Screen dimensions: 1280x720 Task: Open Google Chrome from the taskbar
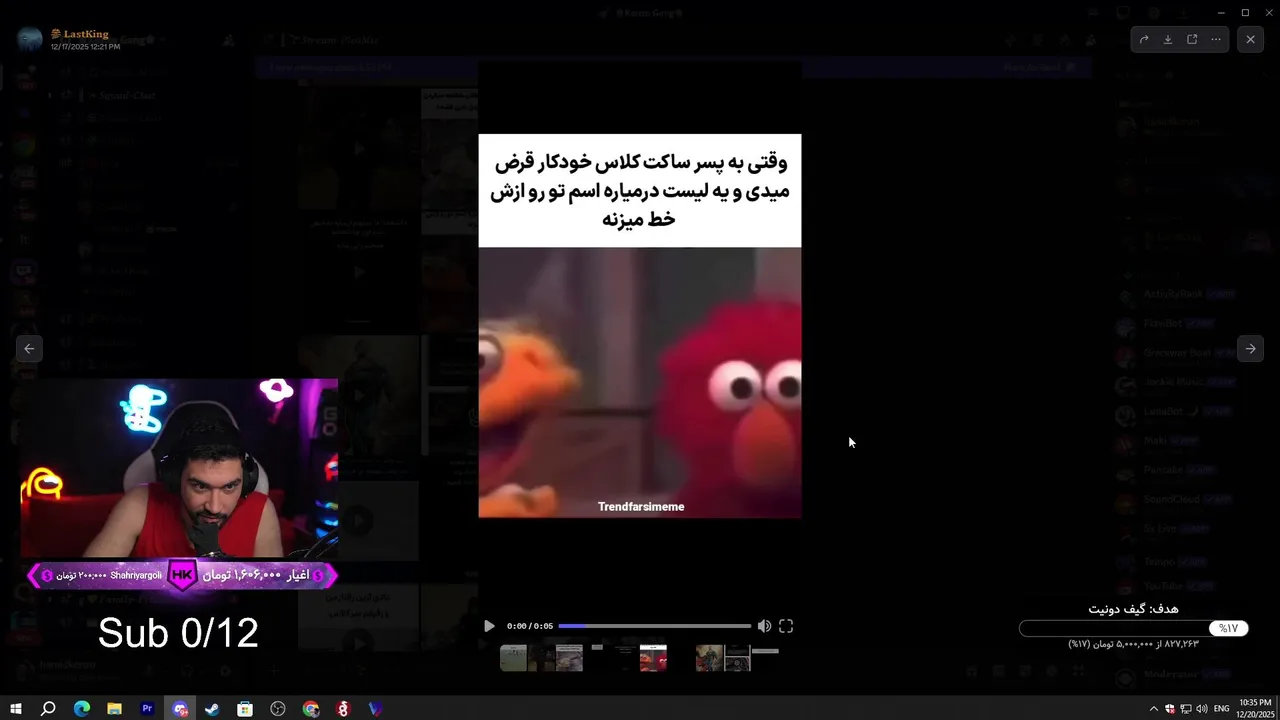(x=311, y=709)
